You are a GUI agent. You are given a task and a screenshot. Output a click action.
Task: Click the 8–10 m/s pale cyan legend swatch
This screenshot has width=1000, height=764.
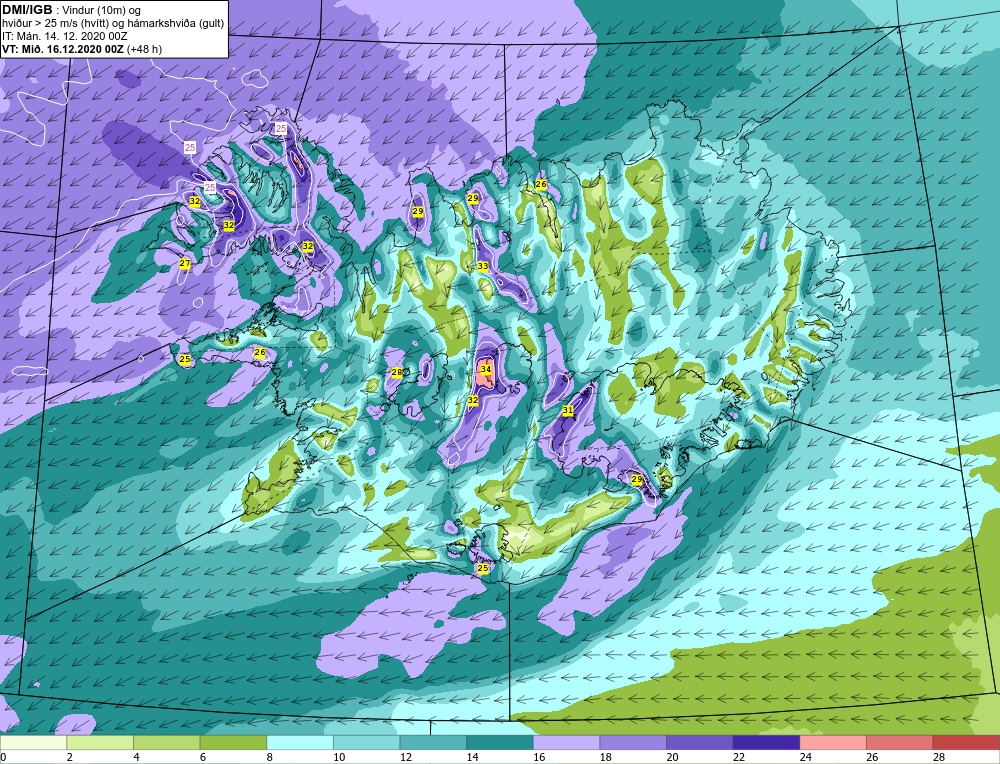[300, 743]
